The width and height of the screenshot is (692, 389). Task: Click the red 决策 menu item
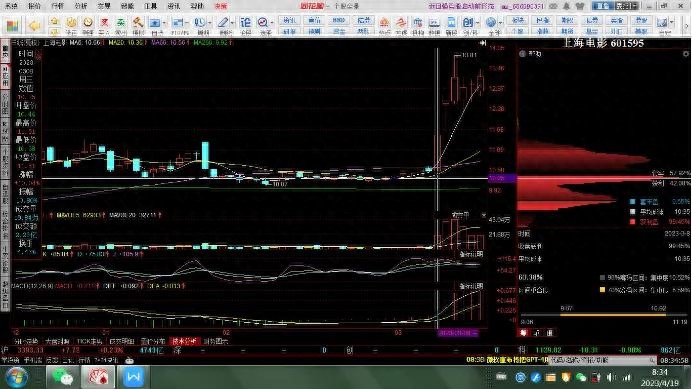coord(221,6)
